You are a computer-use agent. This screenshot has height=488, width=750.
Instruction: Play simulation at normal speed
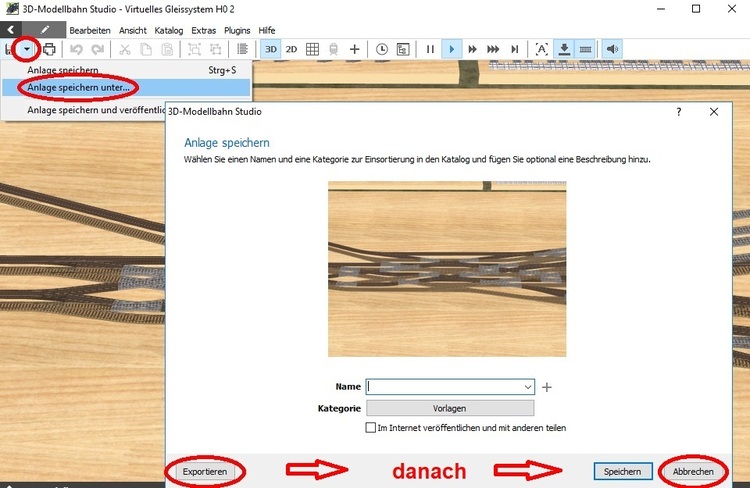coord(452,49)
